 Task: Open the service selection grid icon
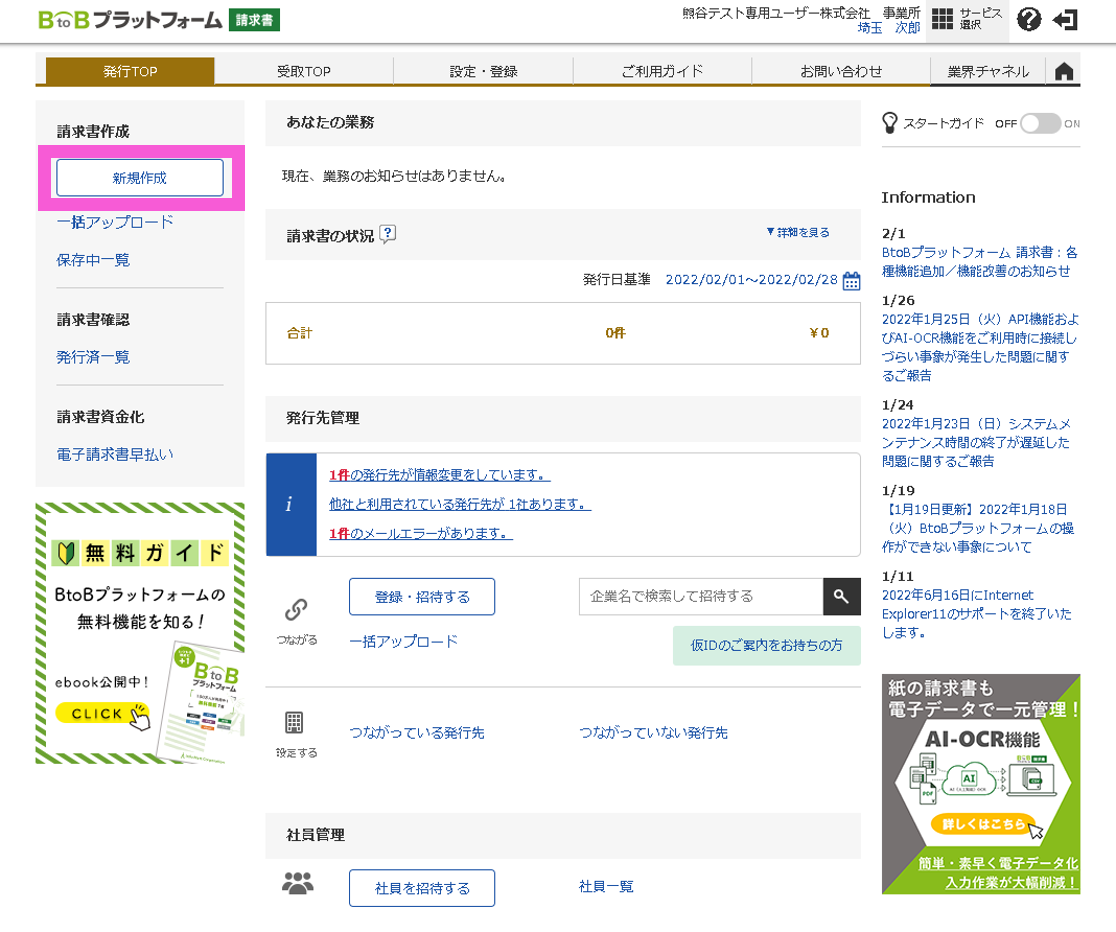click(x=942, y=19)
